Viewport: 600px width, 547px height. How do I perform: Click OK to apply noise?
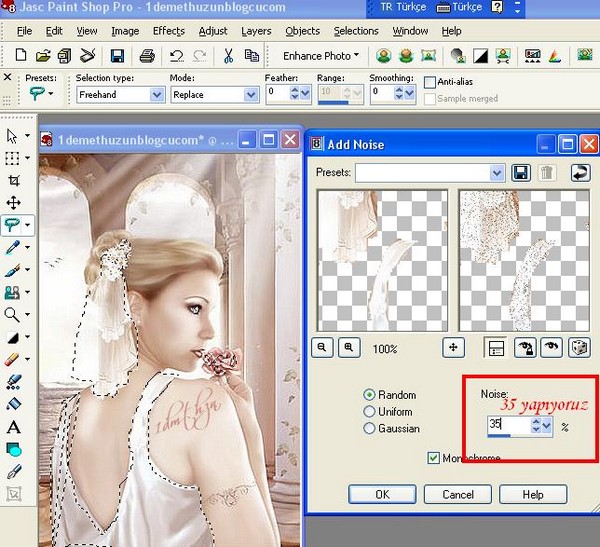click(382, 494)
